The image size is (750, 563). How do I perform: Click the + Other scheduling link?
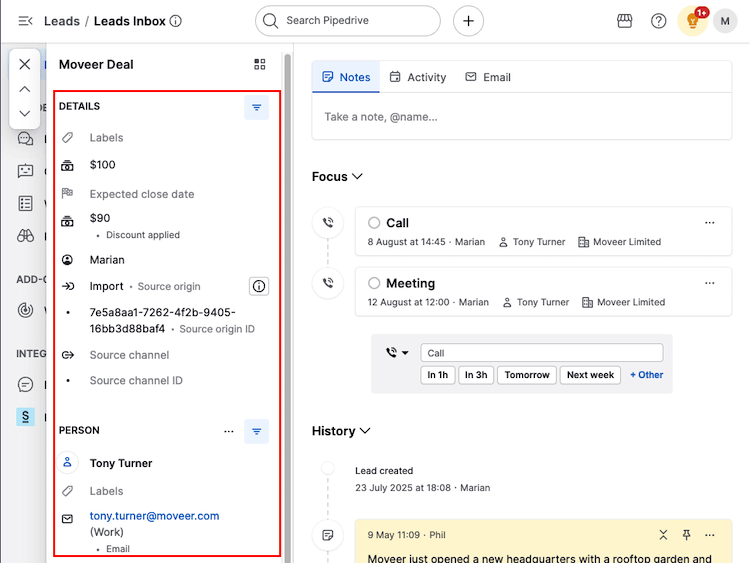tap(646, 375)
